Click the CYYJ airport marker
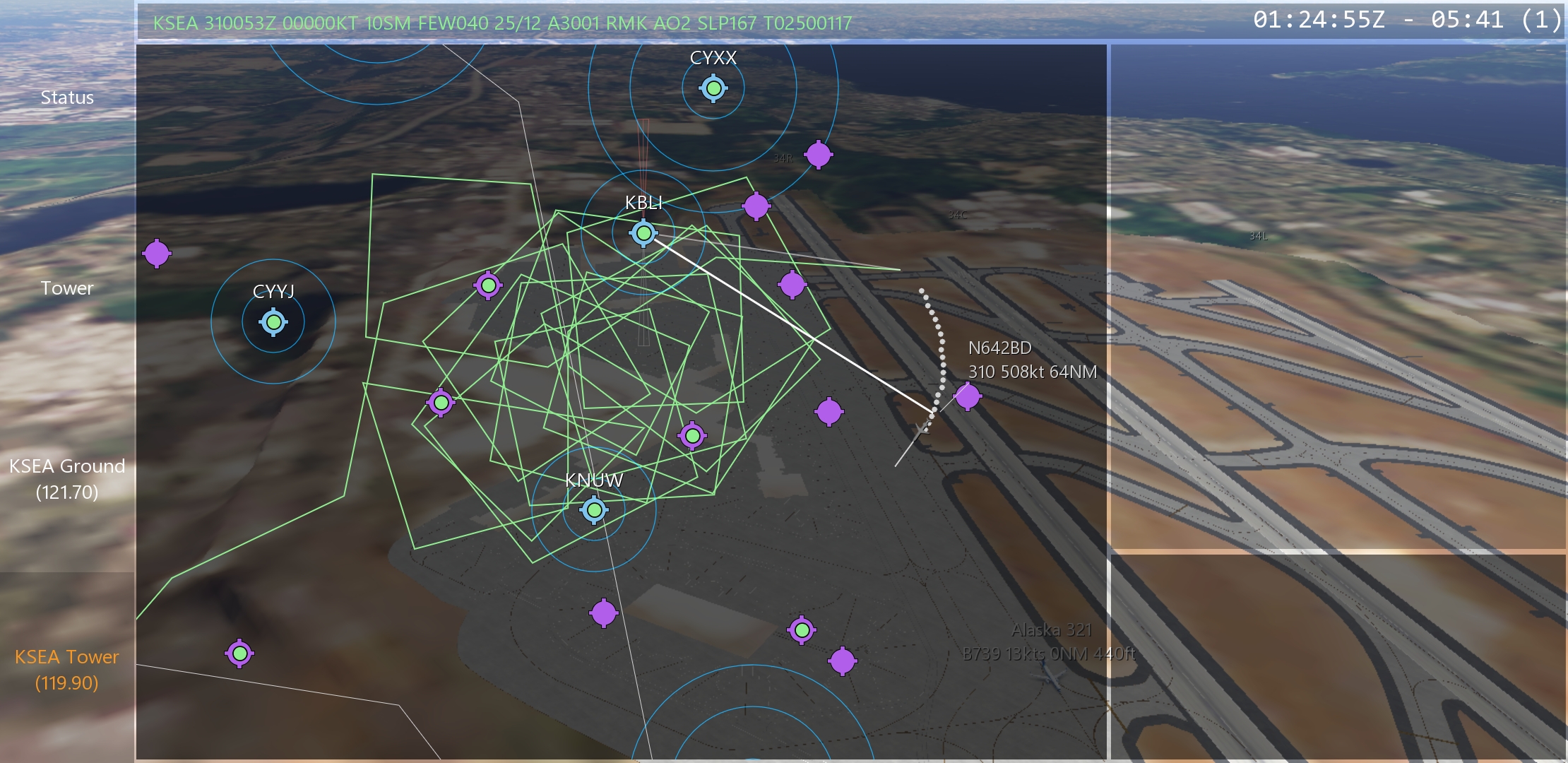Image resolution: width=1568 pixels, height=763 pixels. pyautogui.click(x=273, y=322)
